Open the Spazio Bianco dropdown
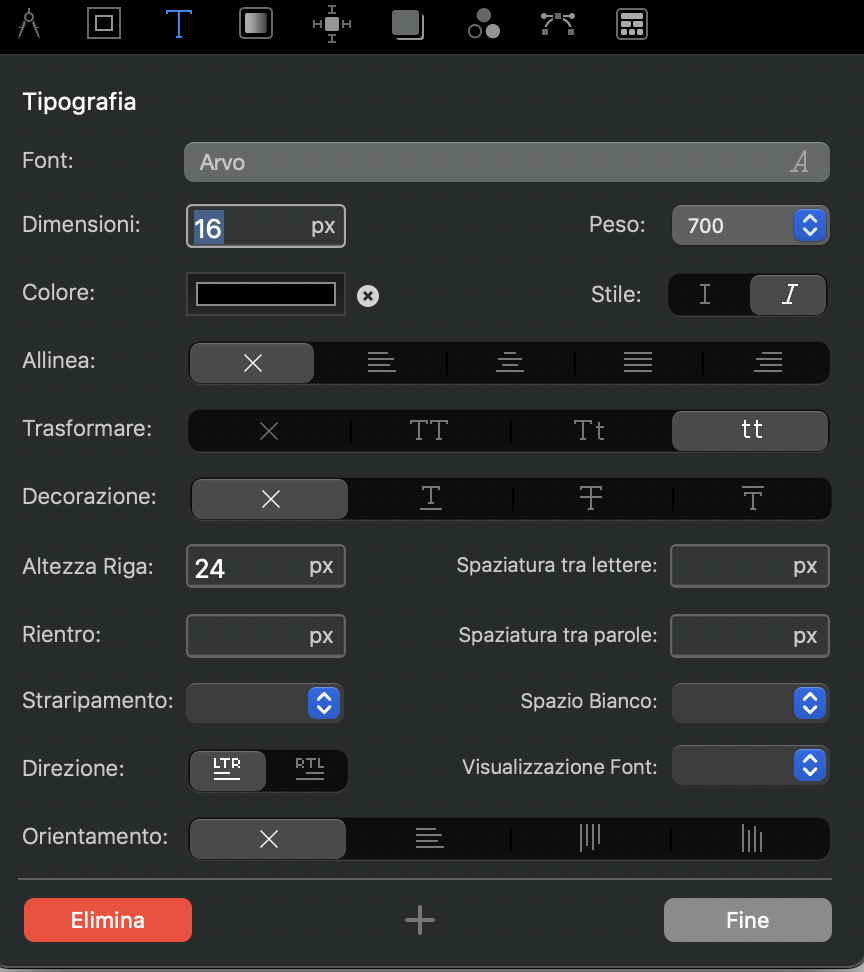This screenshot has width=864, height=972. click(810, 702)
